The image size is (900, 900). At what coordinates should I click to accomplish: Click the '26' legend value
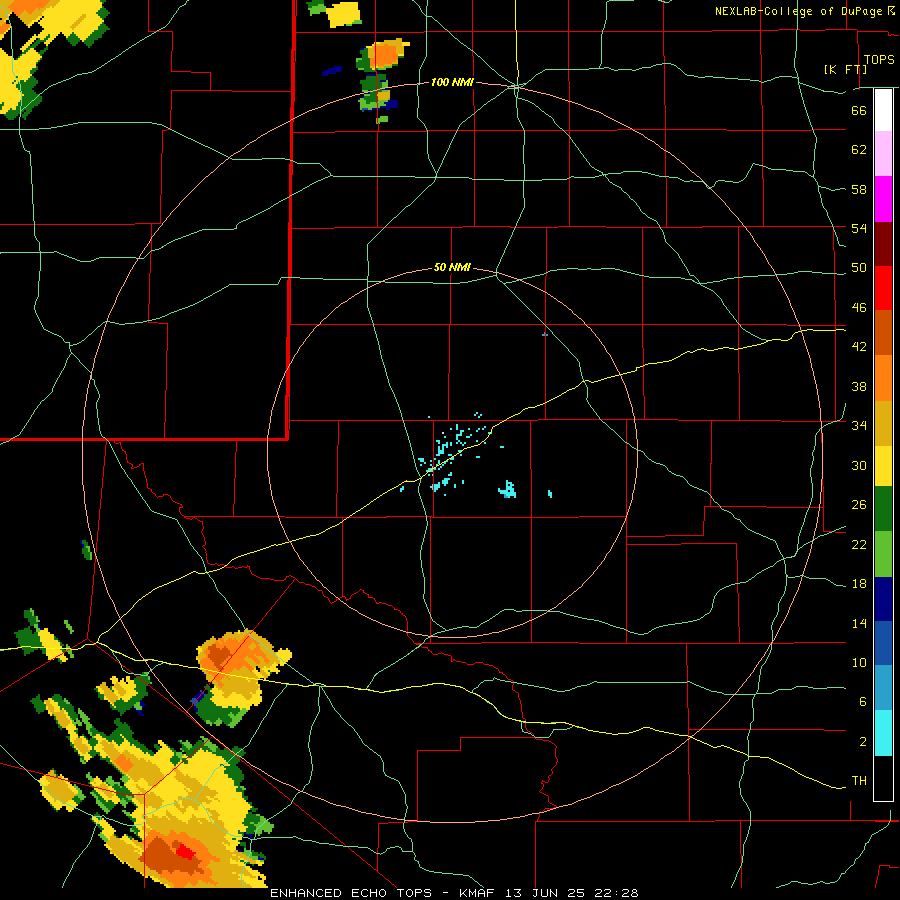tap(859, 505)
